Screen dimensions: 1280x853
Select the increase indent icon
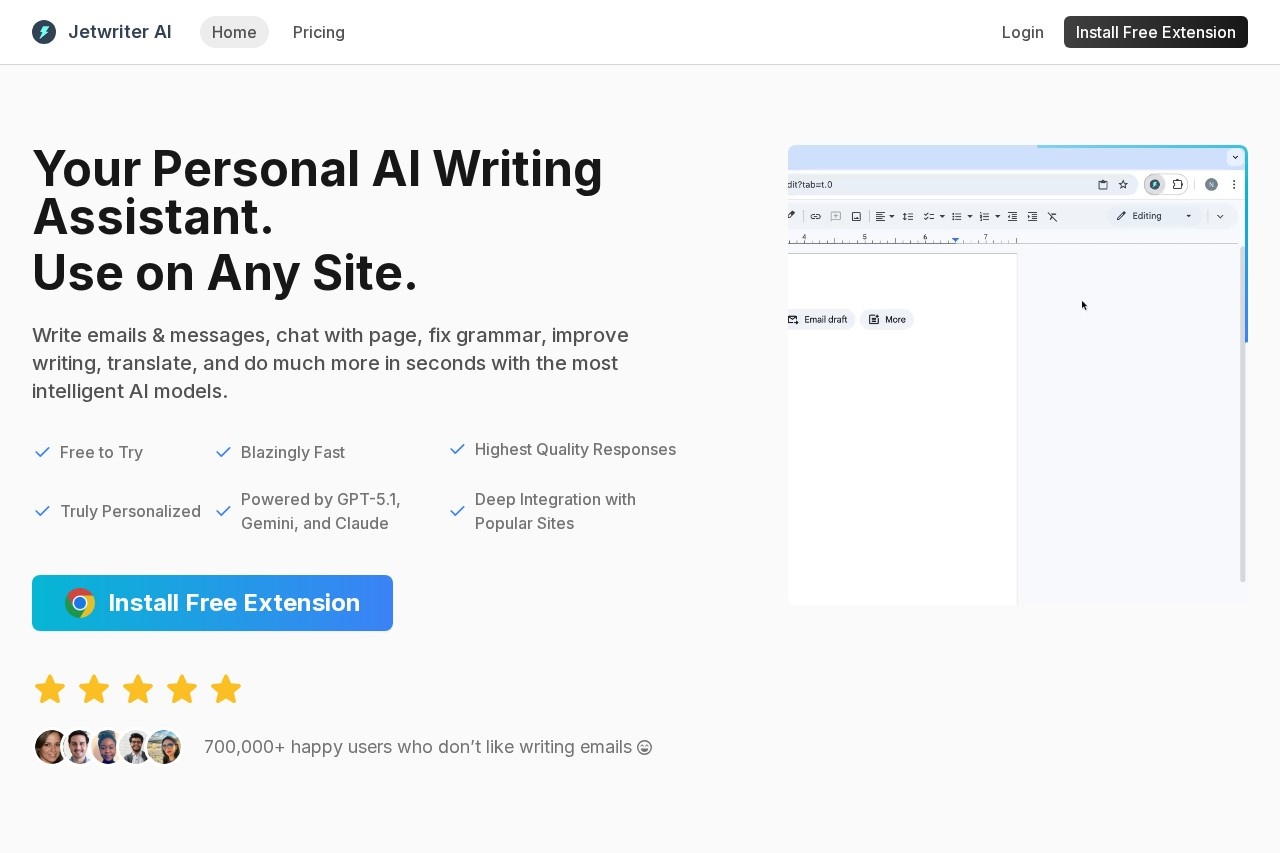(1033, 216)
